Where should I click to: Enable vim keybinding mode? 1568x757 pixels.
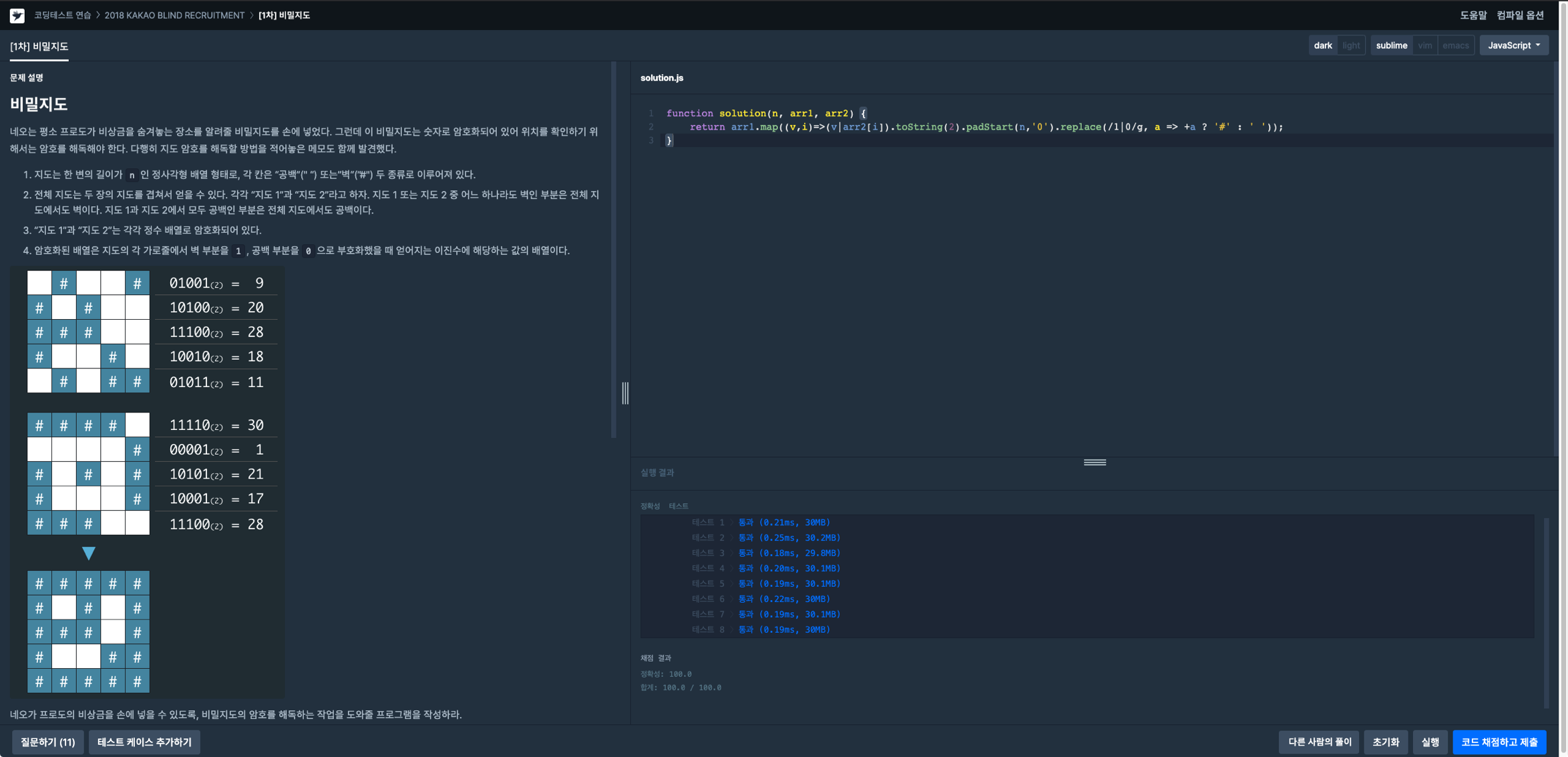pyautogui.click(x=1424, y=45)
